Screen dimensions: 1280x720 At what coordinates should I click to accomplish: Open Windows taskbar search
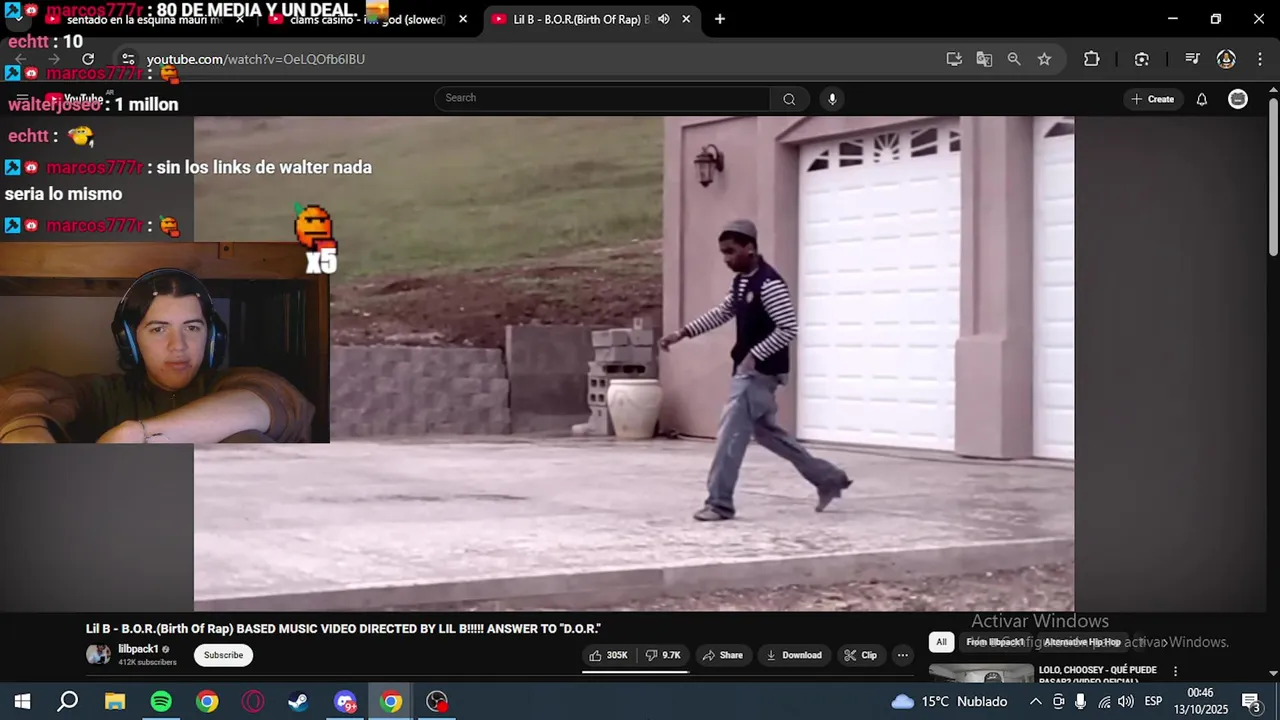tap(68, 701)
